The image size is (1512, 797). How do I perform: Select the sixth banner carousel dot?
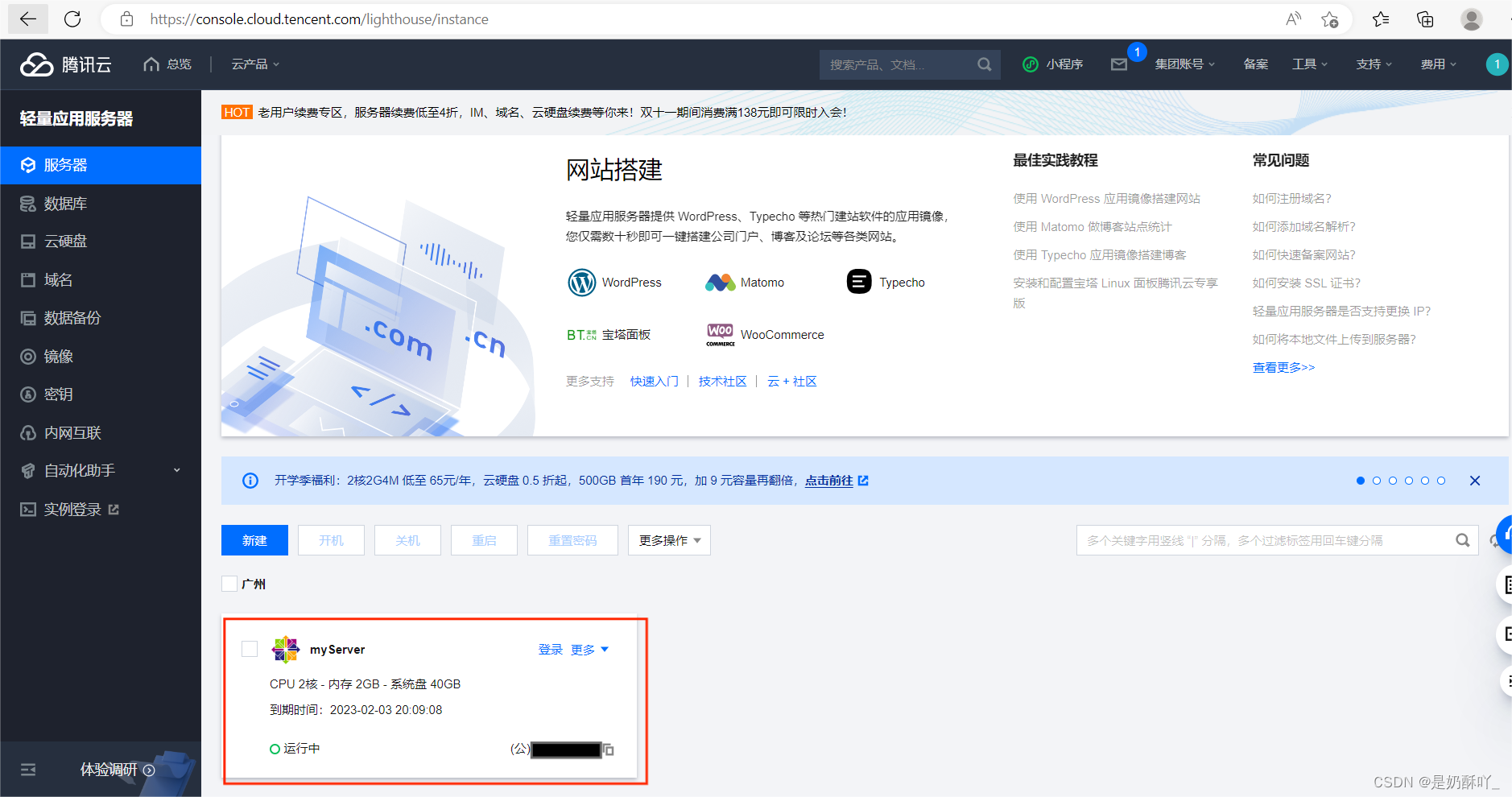point(1441,481)
